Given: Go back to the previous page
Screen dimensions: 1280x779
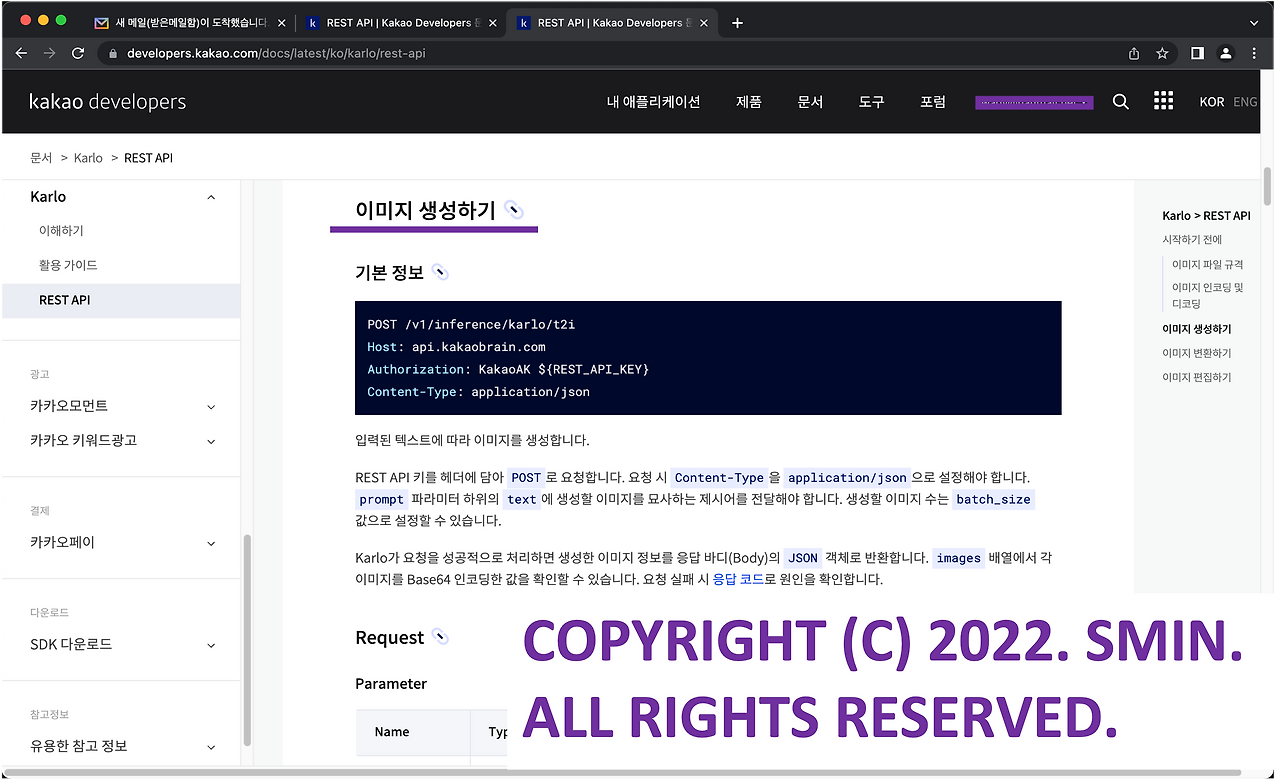Looking at the screenshot, I should [21, 53].
